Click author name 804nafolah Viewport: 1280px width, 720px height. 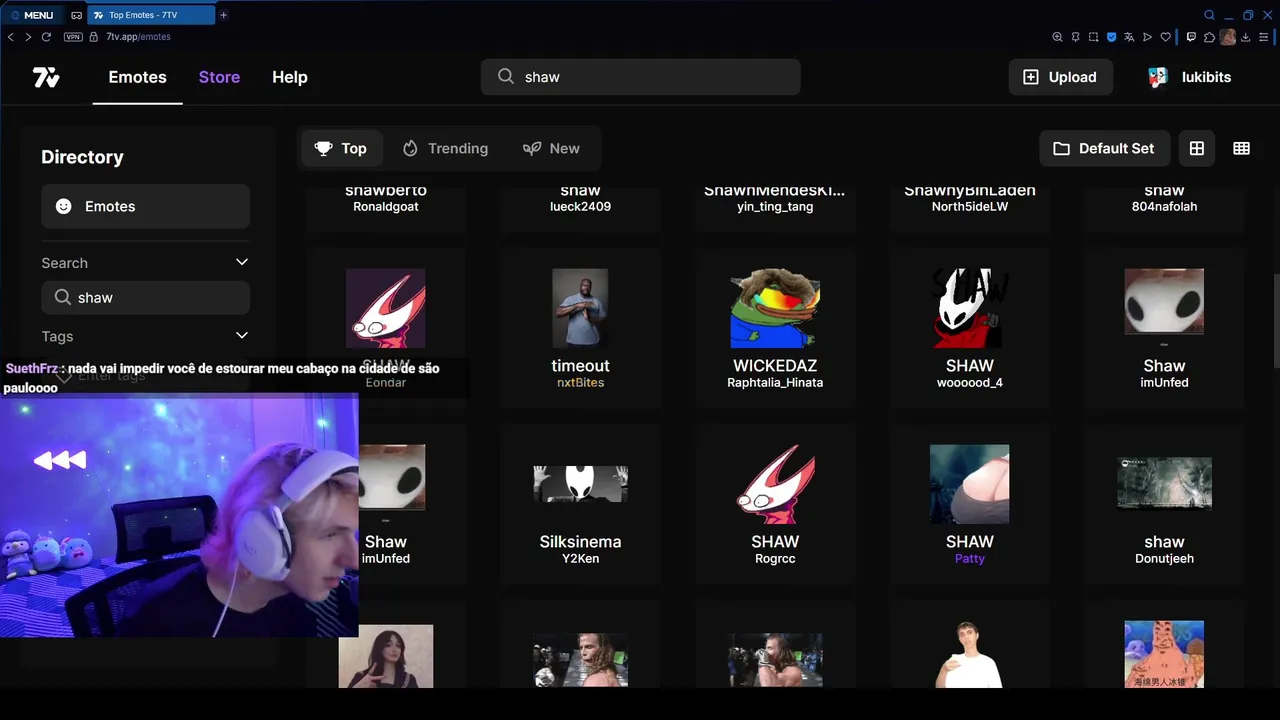(x=1164, y=206)
